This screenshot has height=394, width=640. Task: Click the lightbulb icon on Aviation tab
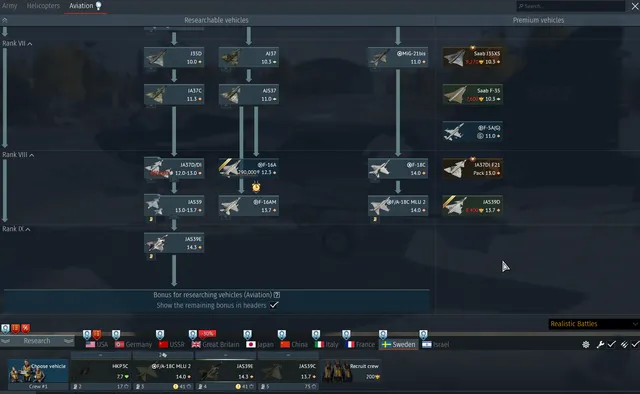(x=98, y=6)
